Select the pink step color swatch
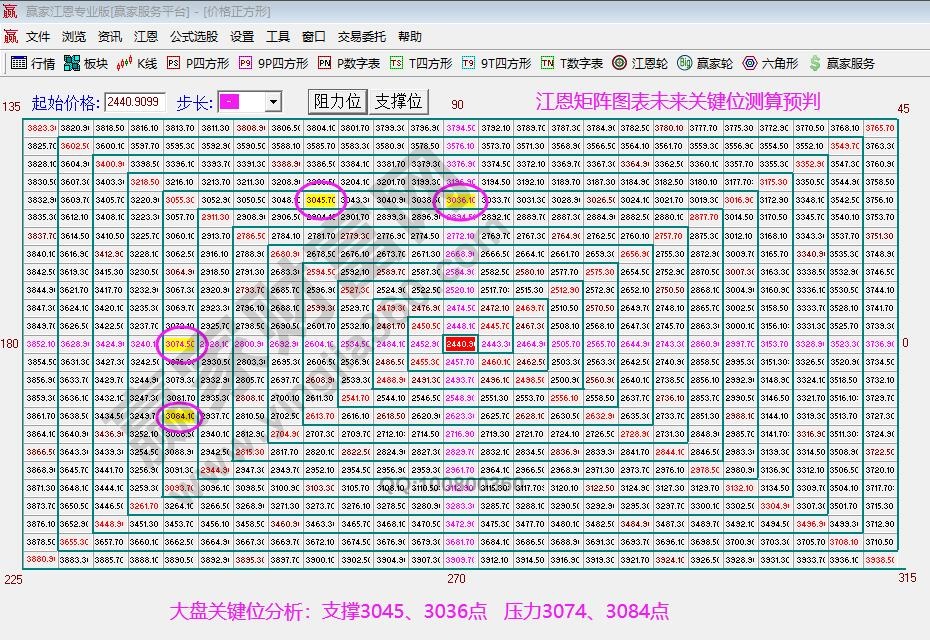The image size is (930, 640). coord(232,100)
